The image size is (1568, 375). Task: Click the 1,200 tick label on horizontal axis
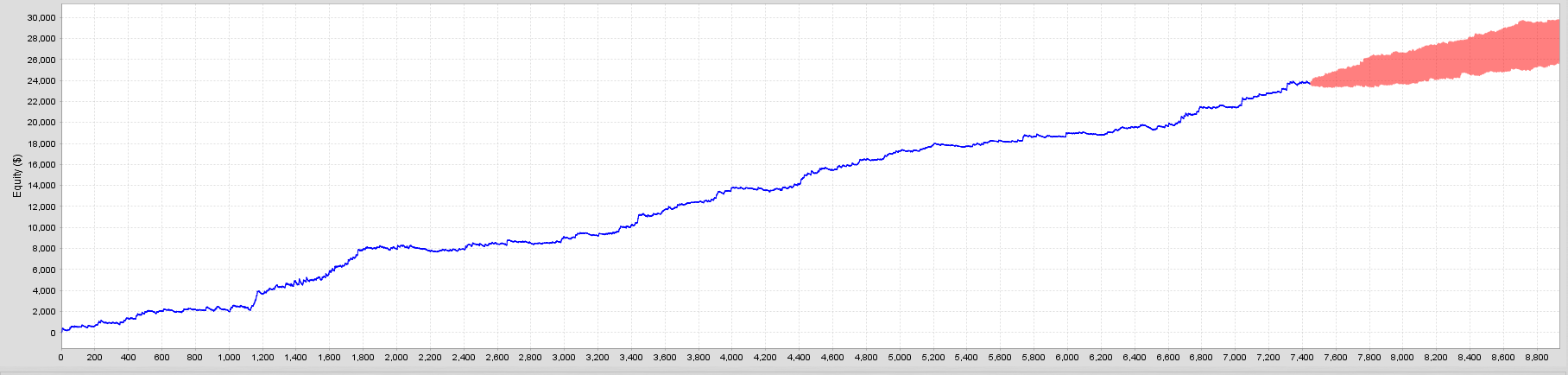262,357
